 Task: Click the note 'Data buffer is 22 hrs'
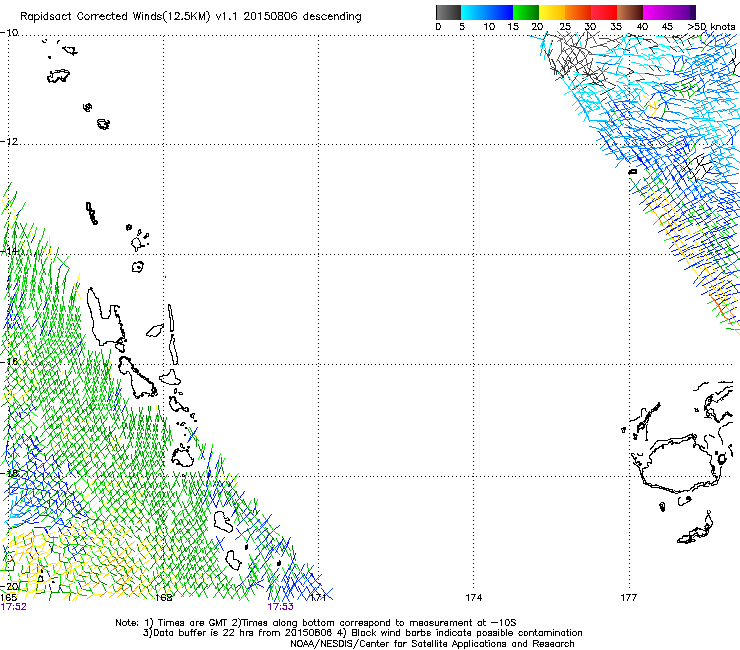(204, 633)
